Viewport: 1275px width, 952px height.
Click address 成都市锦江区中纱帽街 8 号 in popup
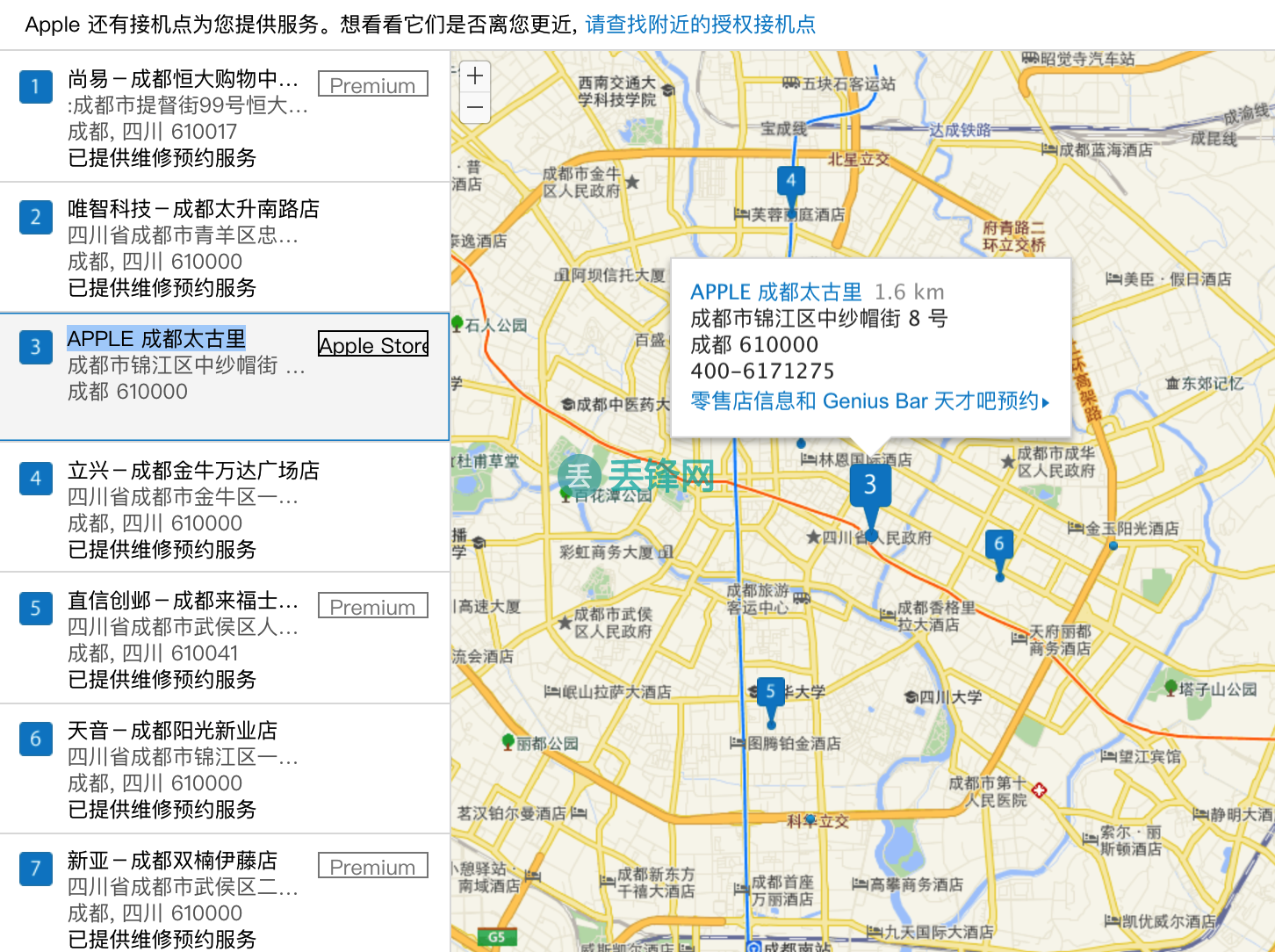click(819, 319)
